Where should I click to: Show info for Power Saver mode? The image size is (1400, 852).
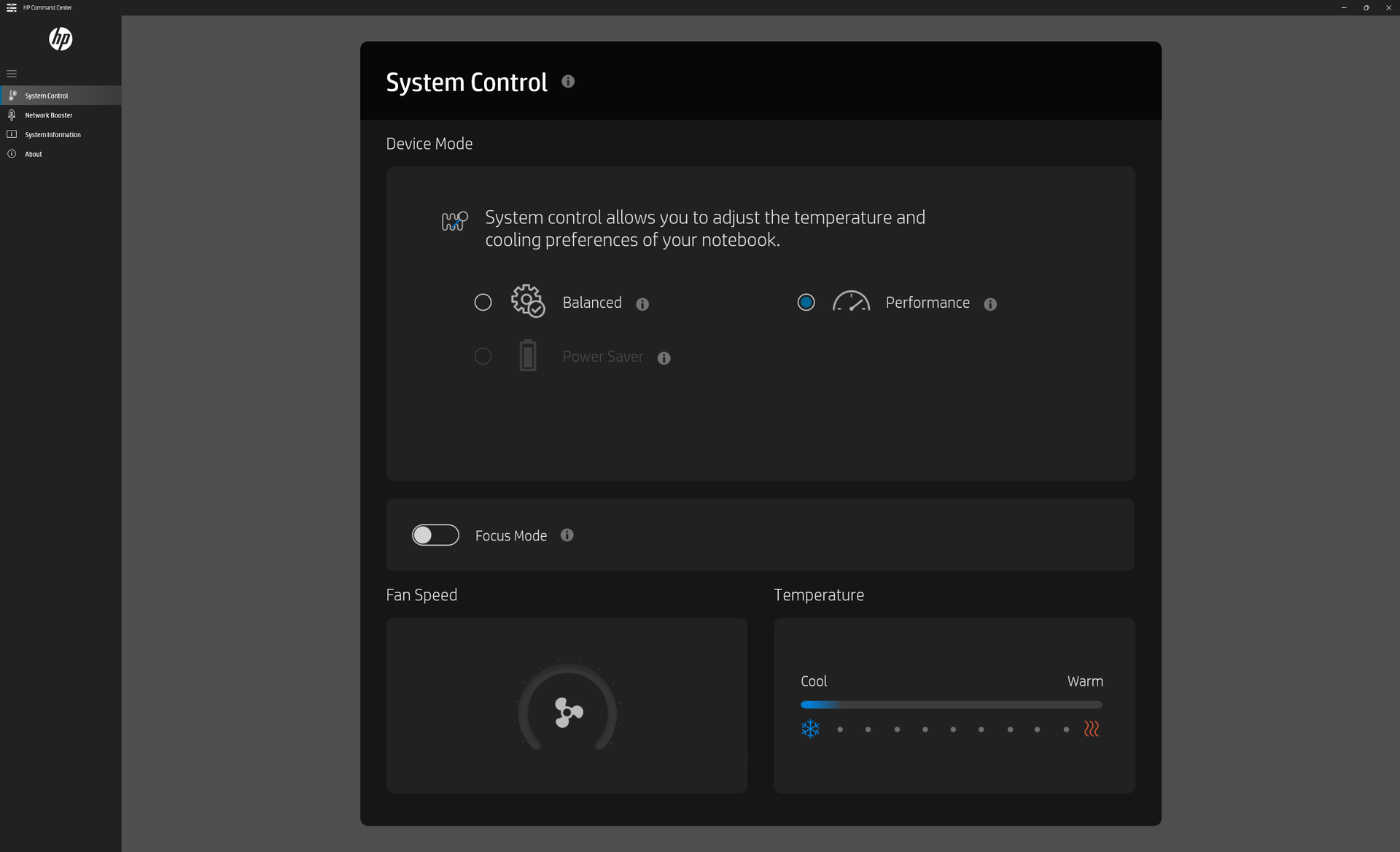coord(664,358)
